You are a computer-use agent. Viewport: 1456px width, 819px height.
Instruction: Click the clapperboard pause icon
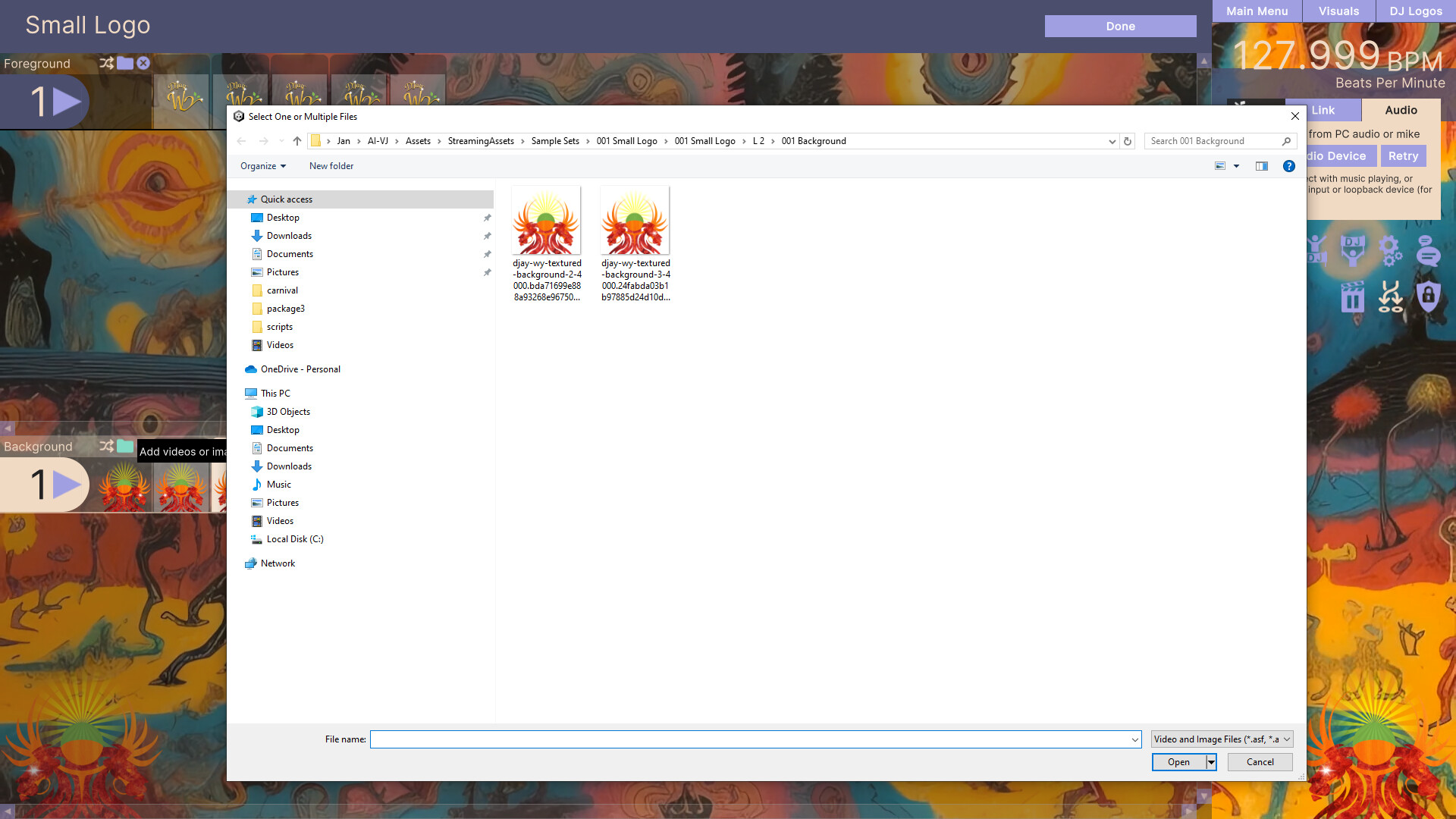pos(1354,296)
